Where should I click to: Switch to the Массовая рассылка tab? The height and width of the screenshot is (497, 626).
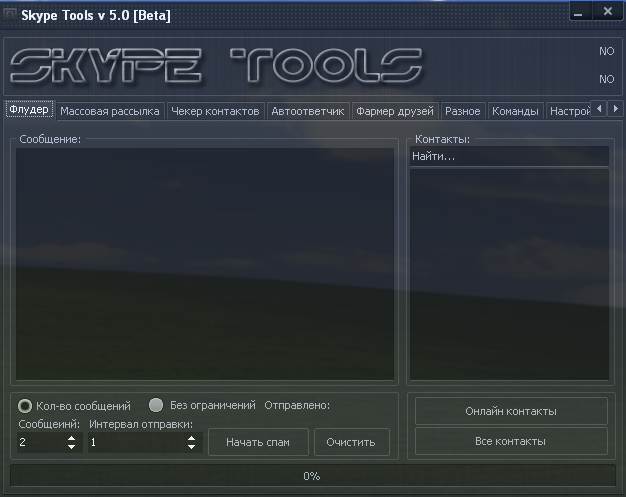(109, 111)
